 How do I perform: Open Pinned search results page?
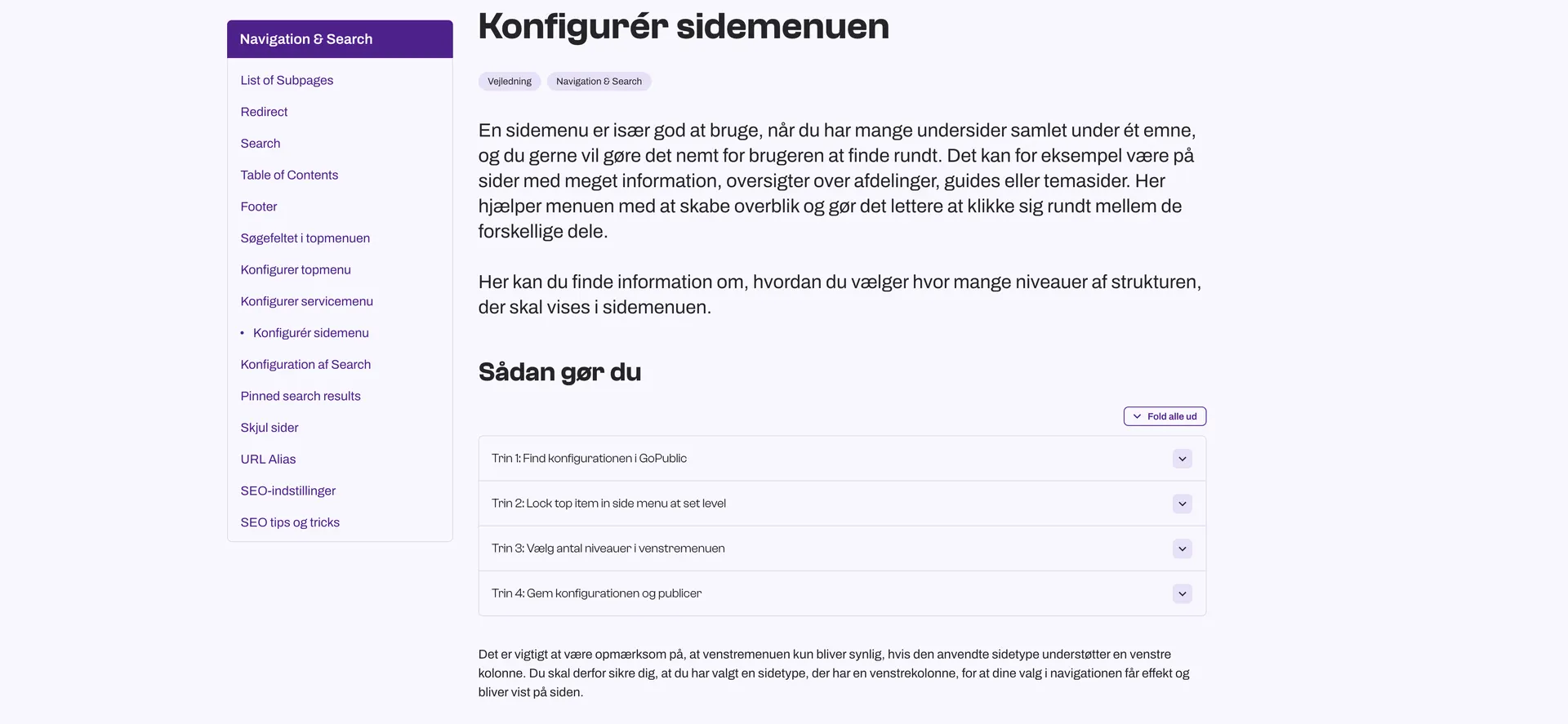click(x=301, y=396)
